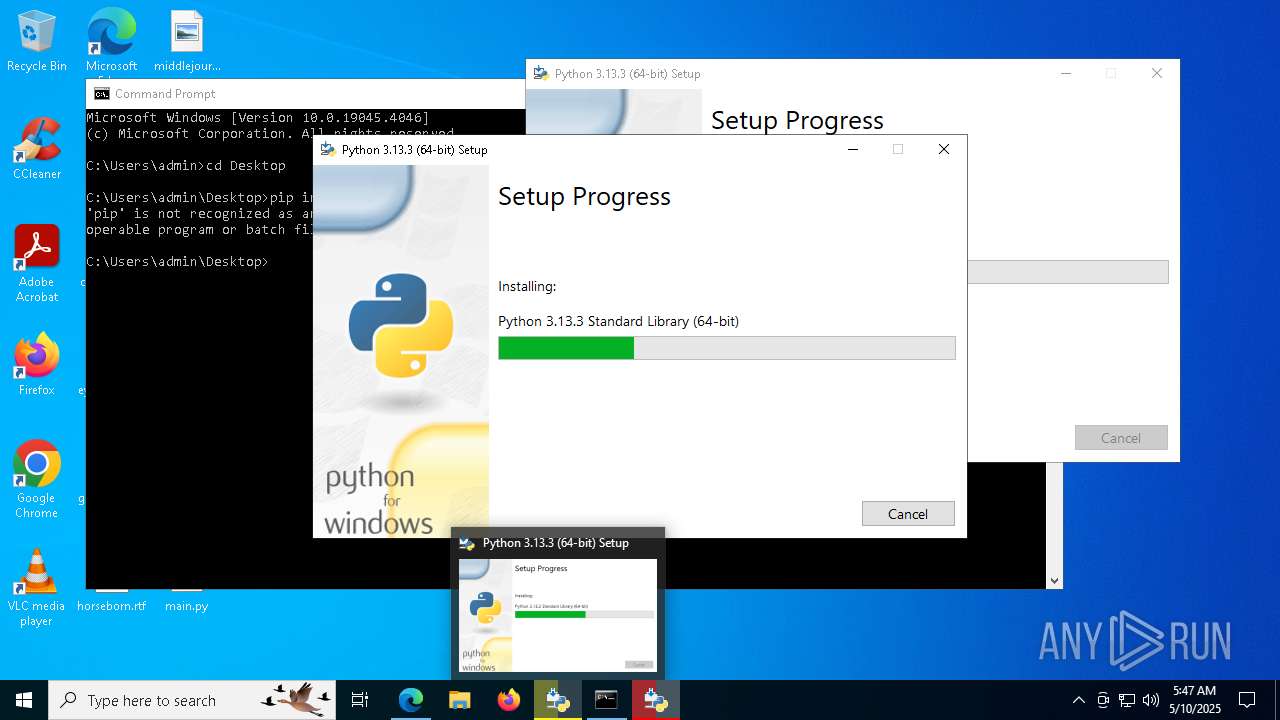Open the volume control tray icon
The height and width of the screenshot is (720, 1280).
click(1151, 700)
